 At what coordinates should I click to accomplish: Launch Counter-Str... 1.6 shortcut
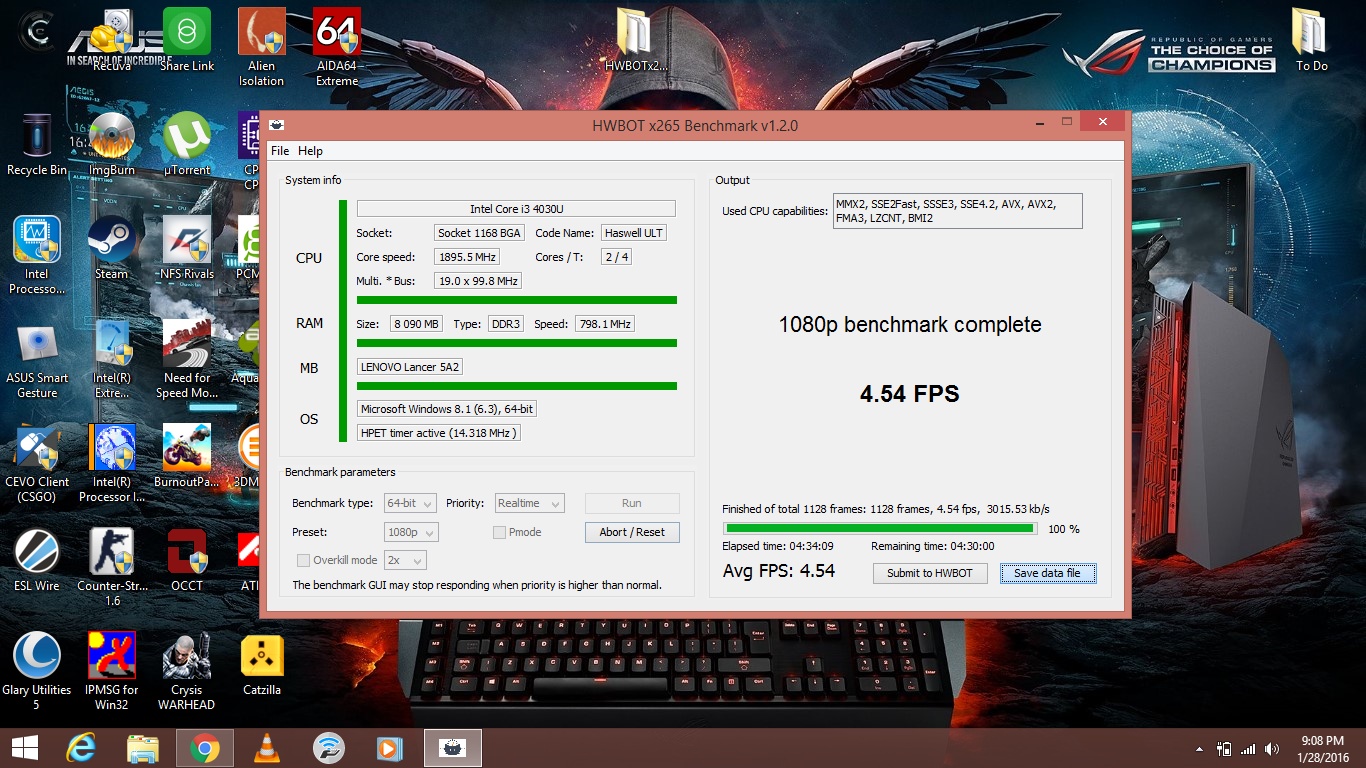pos(112,568)
